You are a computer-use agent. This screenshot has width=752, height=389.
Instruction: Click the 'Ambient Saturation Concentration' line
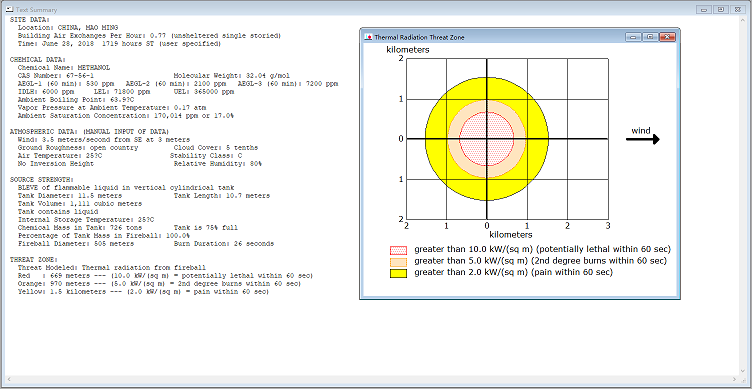coord(126,116)
